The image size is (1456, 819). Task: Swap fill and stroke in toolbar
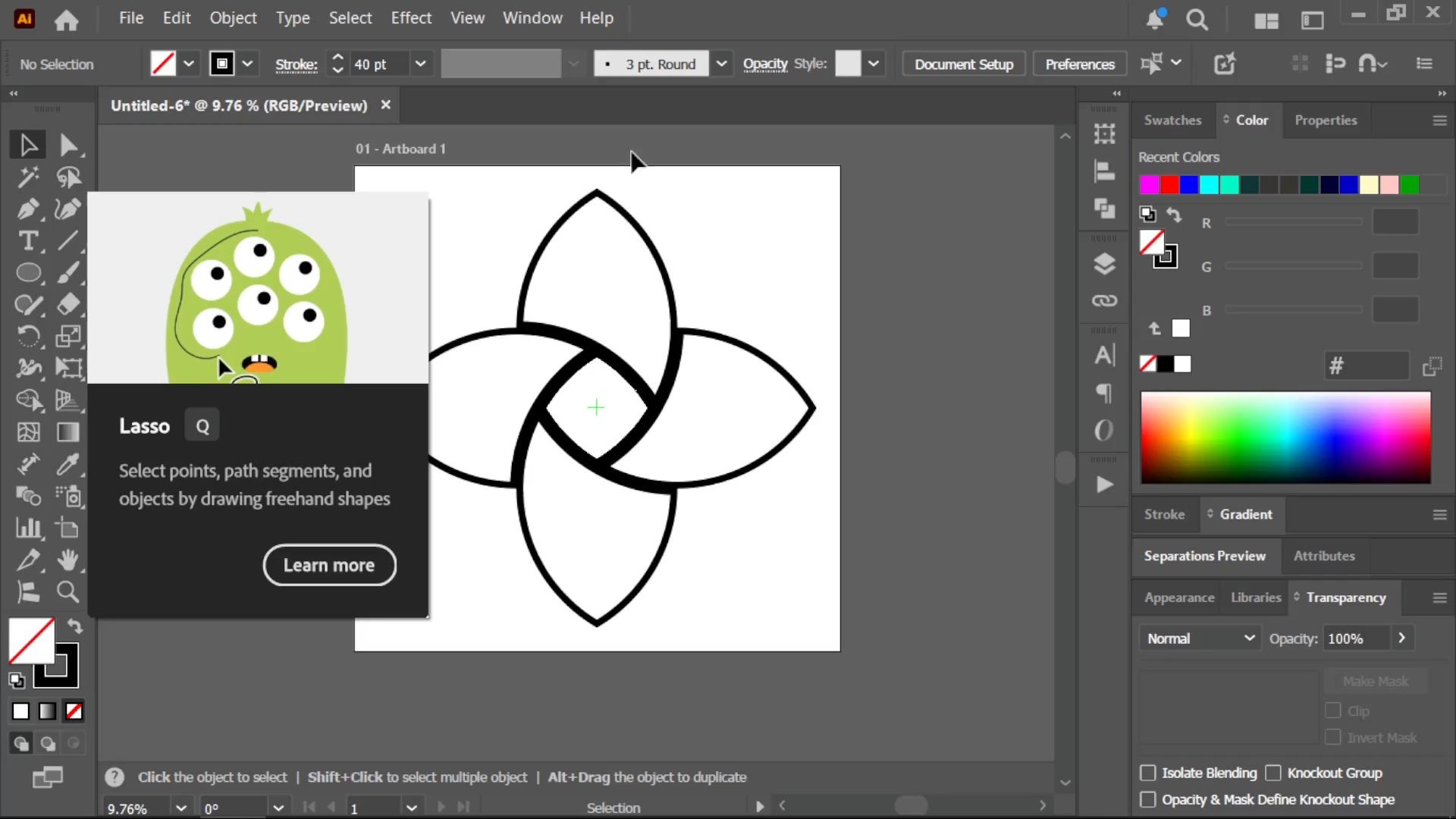click(75, 626)
